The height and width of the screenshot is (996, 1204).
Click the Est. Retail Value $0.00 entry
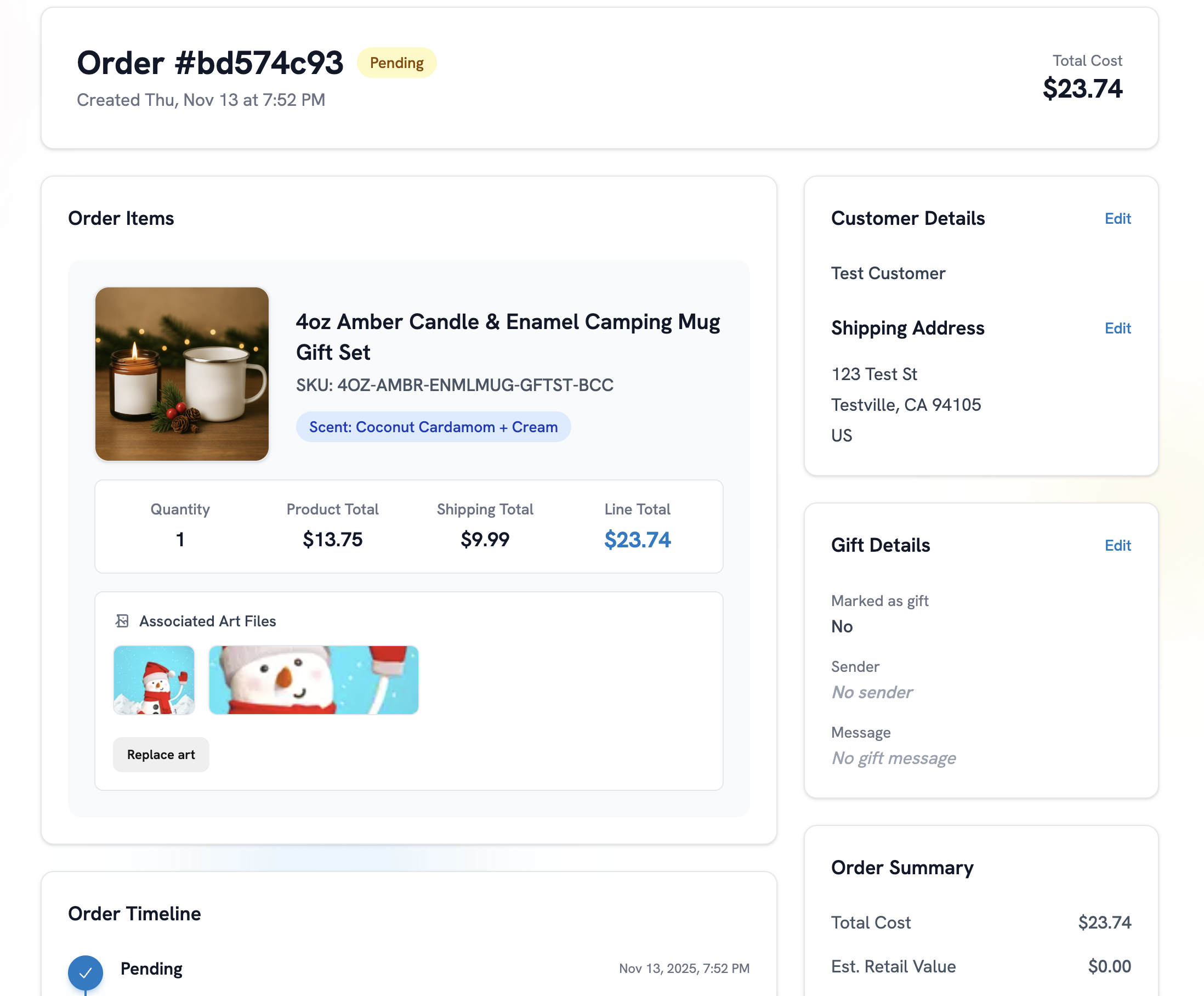[980, 966]
